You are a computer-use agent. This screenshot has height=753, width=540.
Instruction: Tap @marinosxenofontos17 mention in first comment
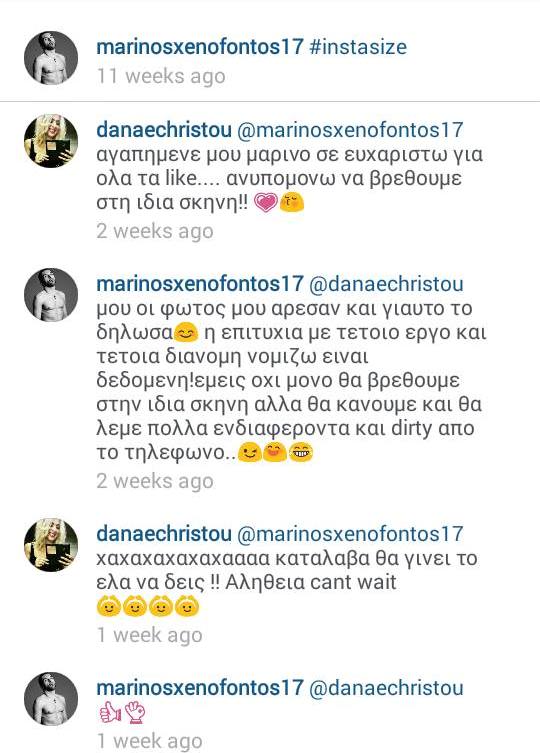pyautogui.click(x=350, y=130)
